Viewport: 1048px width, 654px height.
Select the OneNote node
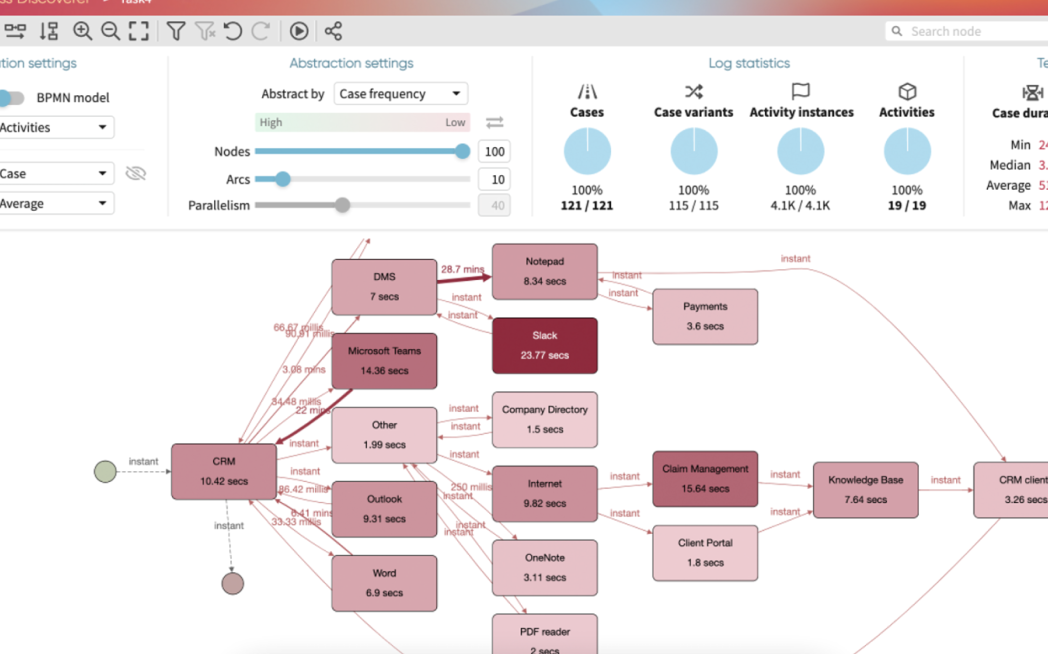coord(545,568)
